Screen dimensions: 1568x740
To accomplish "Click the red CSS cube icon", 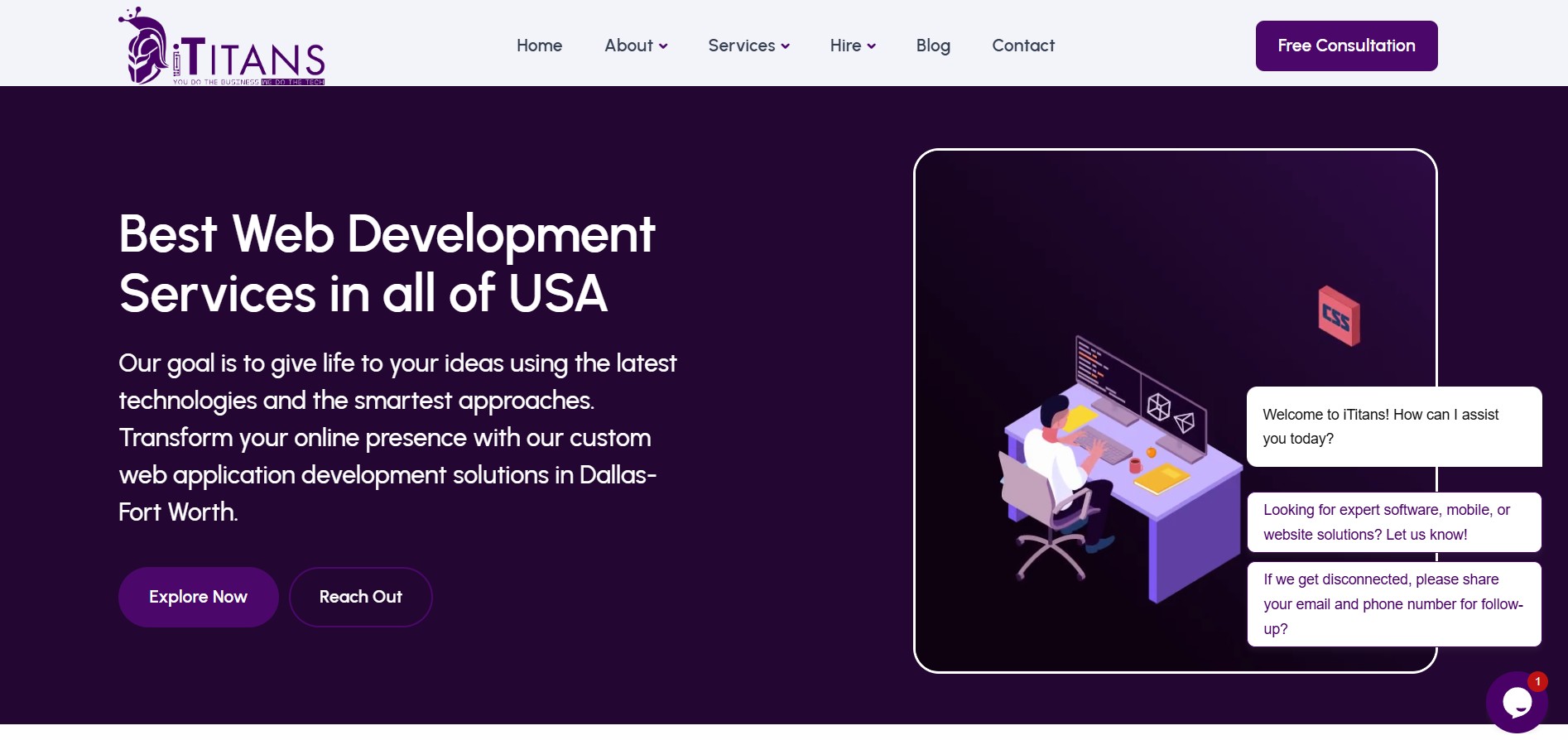I will point(1338,316).
